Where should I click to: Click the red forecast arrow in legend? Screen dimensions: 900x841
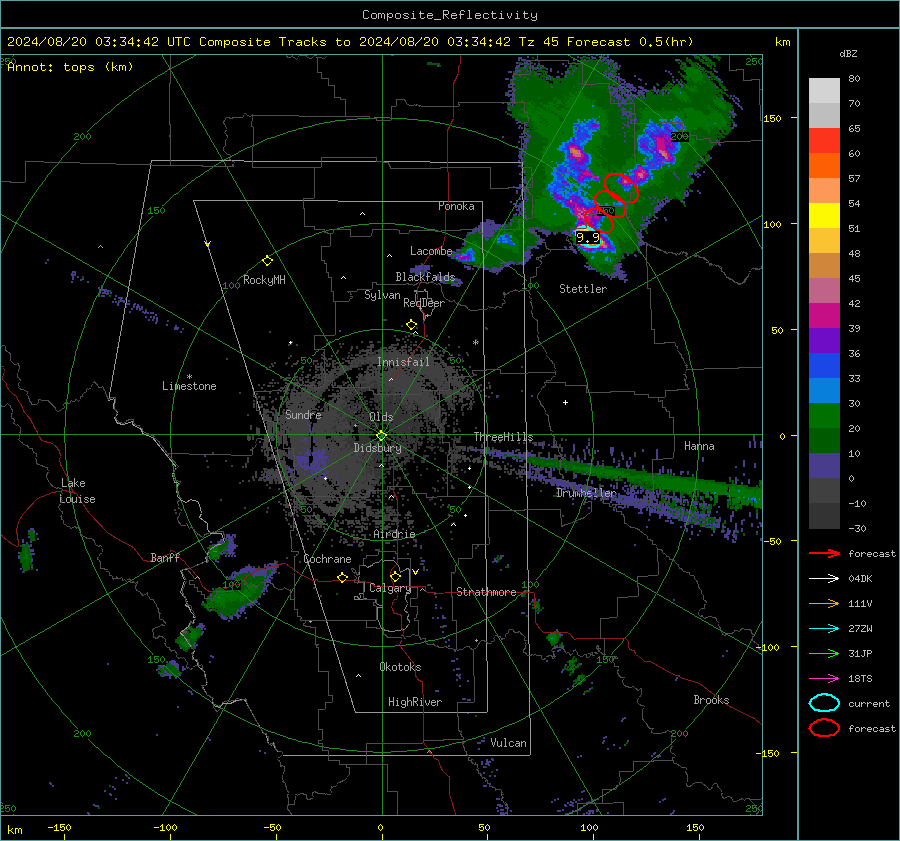[x=824, y=553]
